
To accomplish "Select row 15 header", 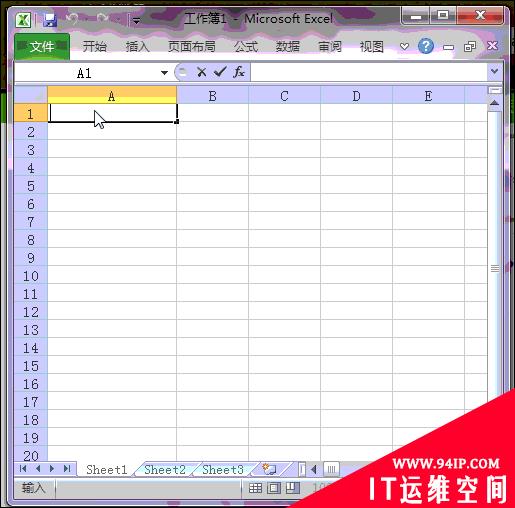I will [x=31, y=366].
